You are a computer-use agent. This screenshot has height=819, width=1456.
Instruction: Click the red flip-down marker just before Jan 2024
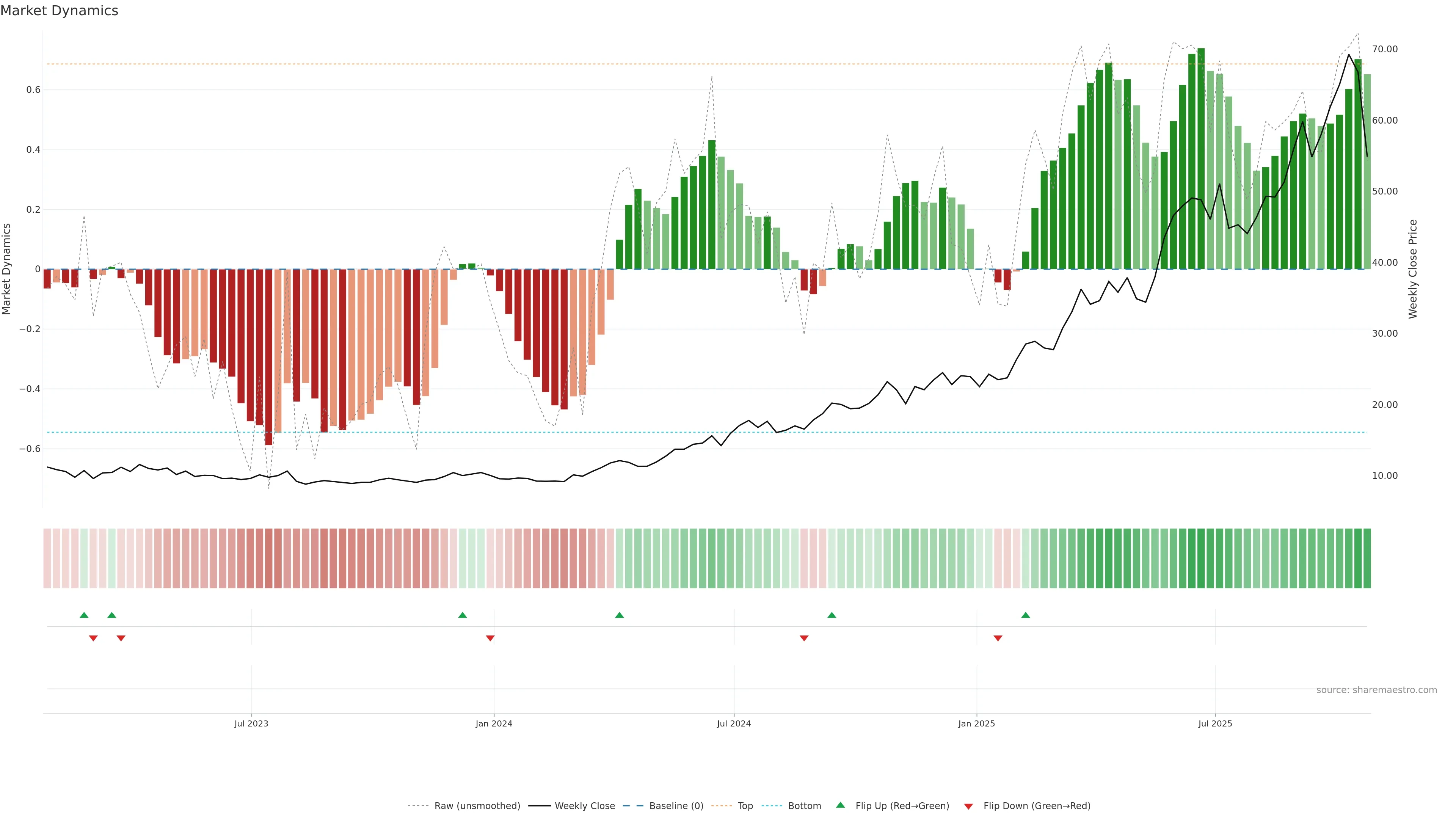pos(490,638)
